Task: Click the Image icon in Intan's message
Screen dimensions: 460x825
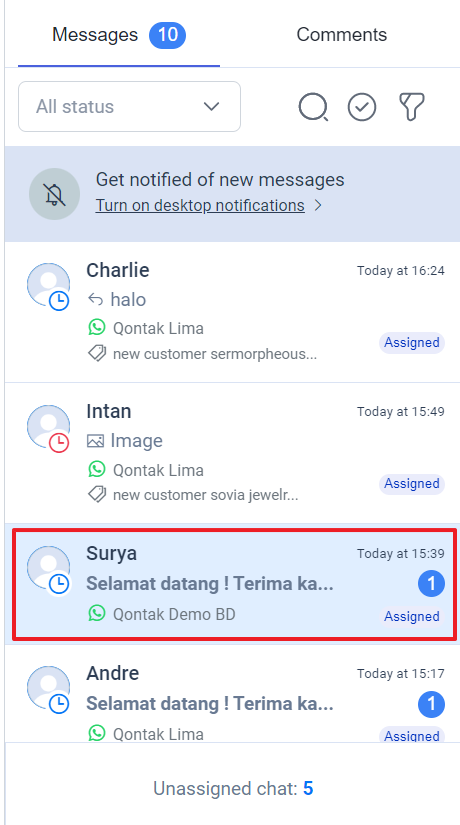Action: pos(95,441)
